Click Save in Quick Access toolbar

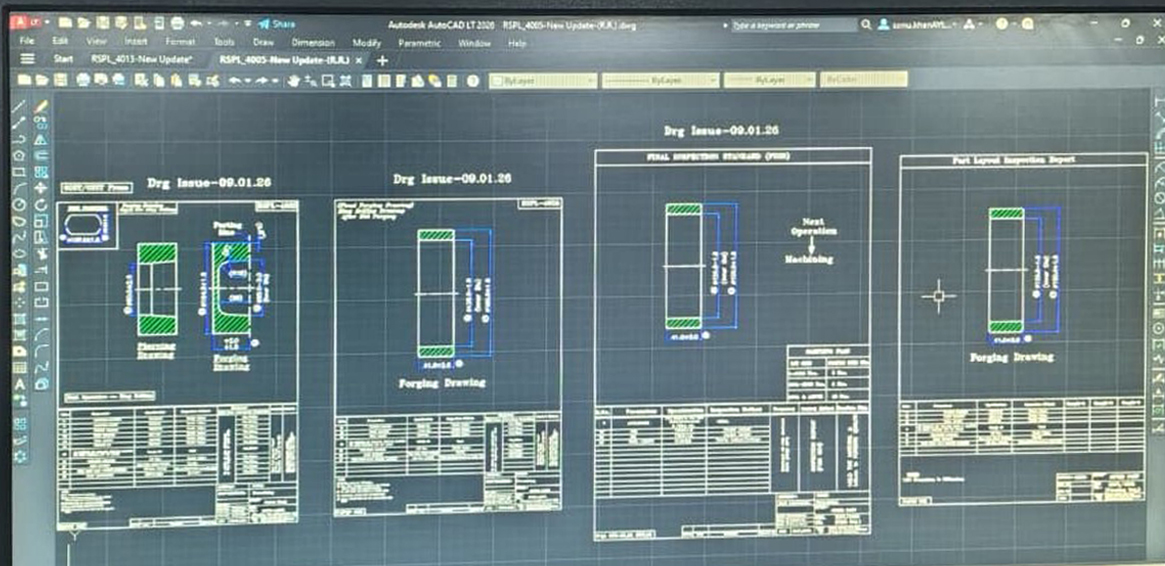coord(103,24)
